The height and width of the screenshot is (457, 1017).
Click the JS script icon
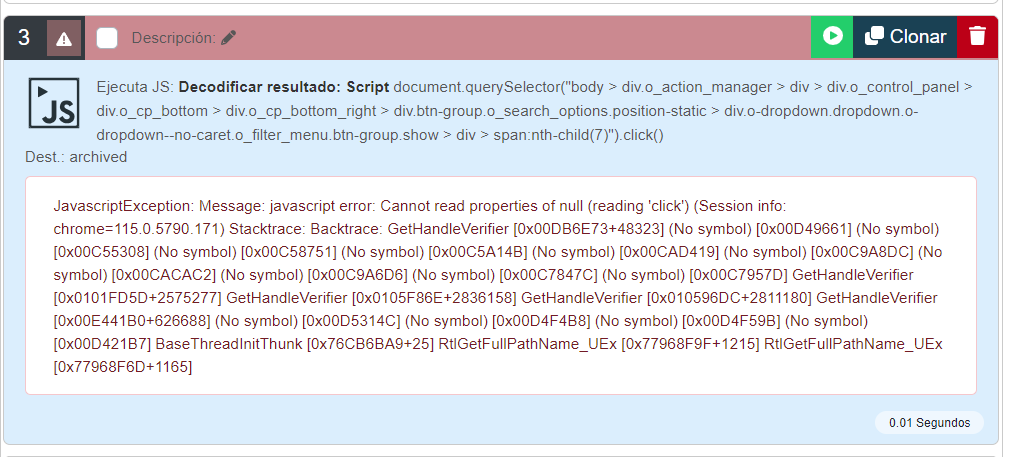[54, 103]
